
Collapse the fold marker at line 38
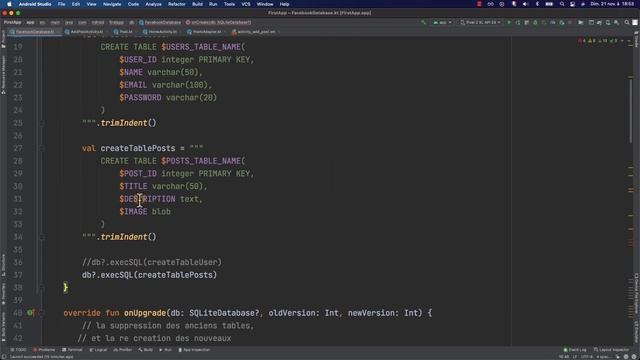pyautogui.click(x=42, y=287)
